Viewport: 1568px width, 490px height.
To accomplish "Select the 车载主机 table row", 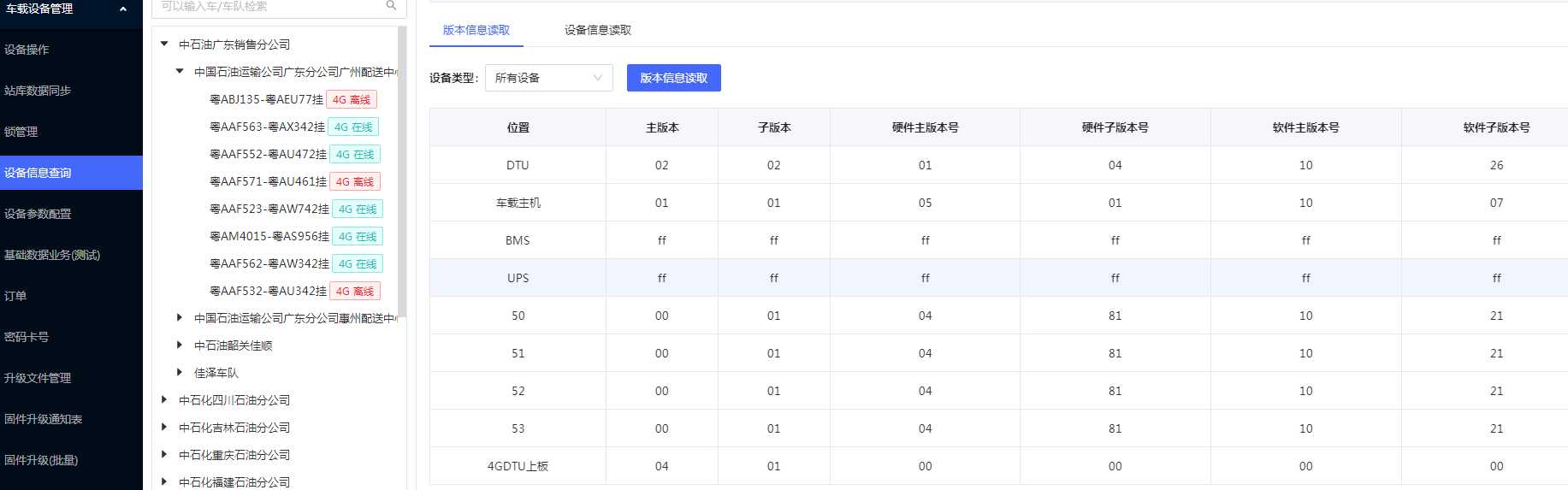I will 999,203.
